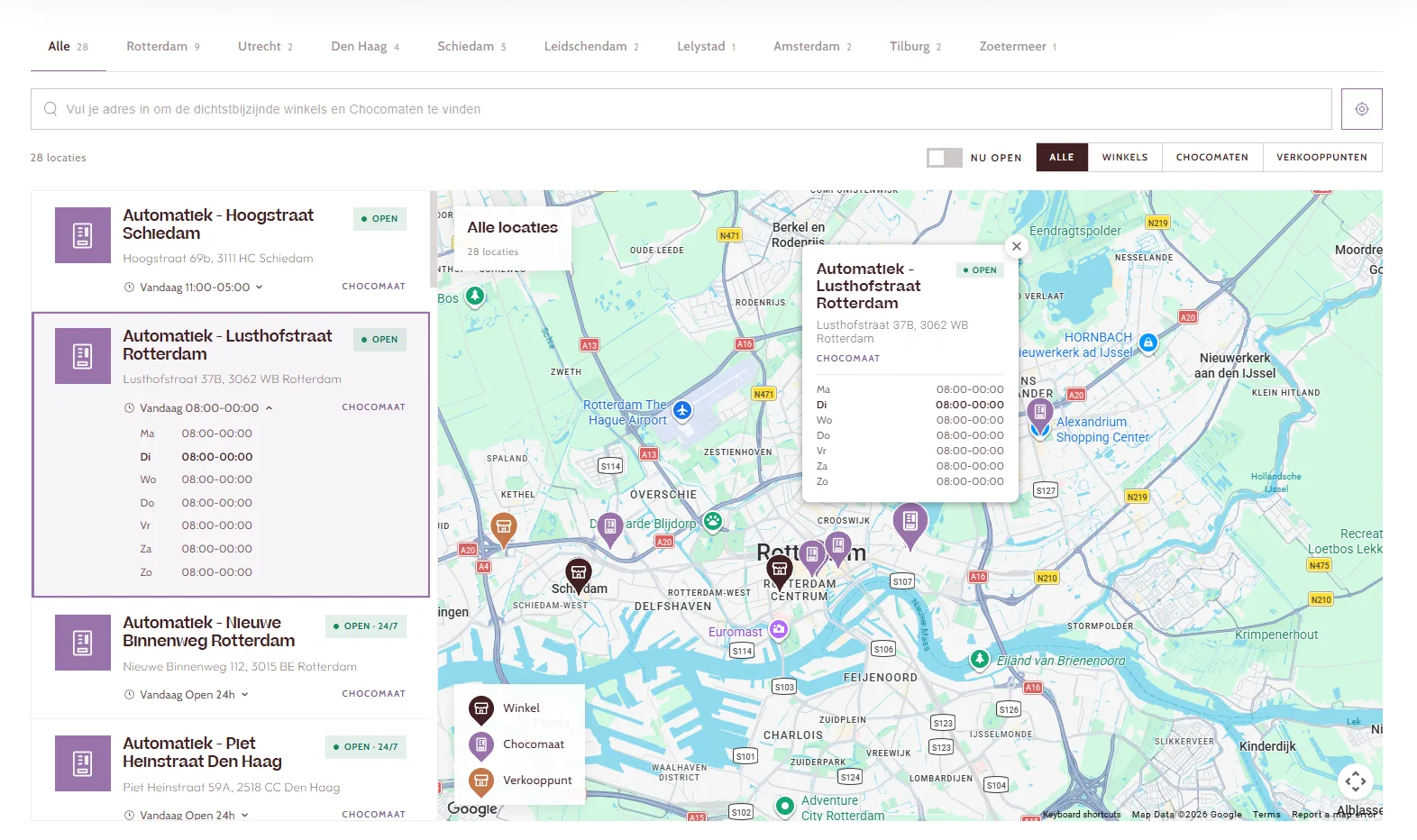This screenshot has width=1417, height=840.
Task: Click the locate-me crosshair button
Action: [x=1361, y=109]
